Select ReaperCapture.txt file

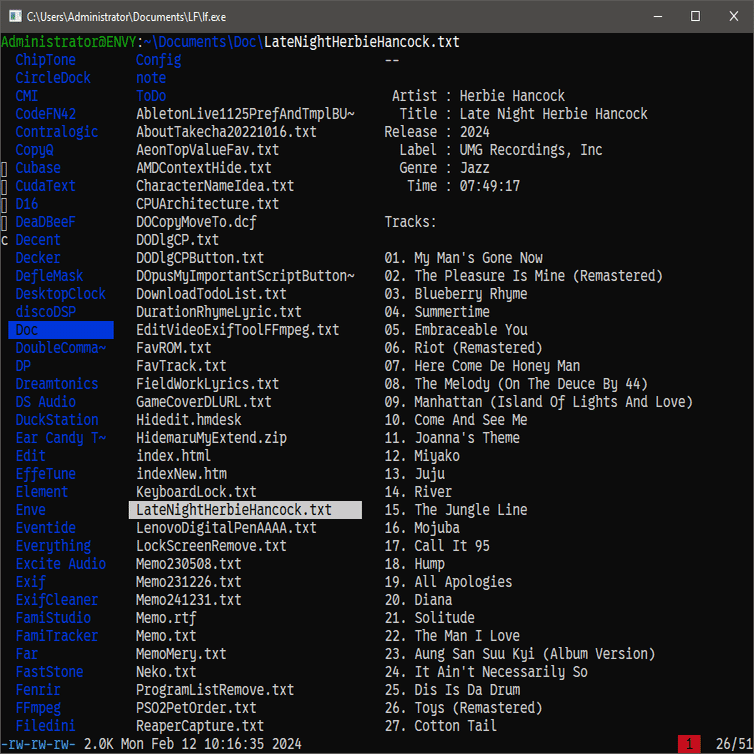point(200,726)
